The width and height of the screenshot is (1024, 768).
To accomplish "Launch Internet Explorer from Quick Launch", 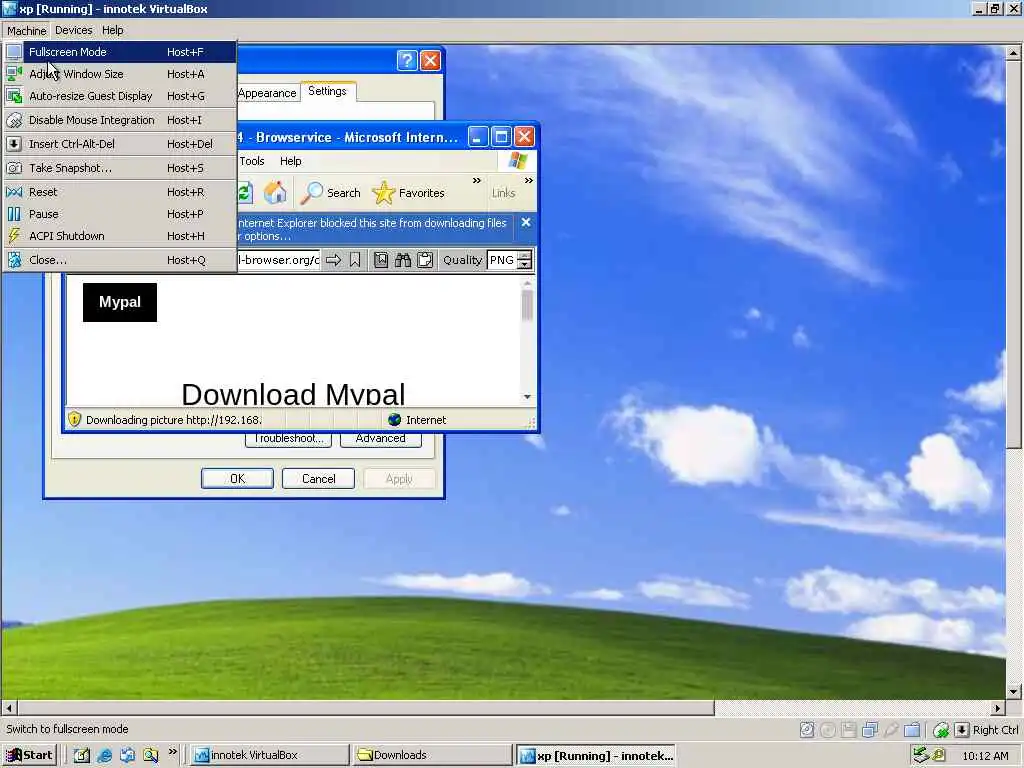I will coord(104,756).
